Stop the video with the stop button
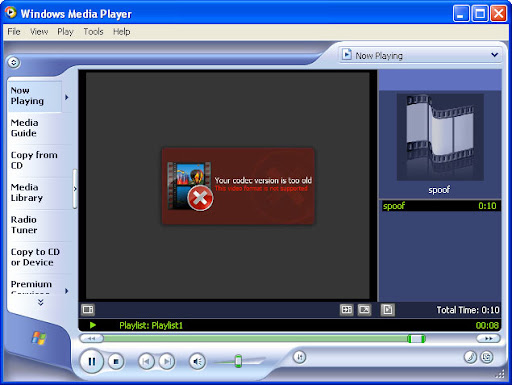The width and height of the screenshot is (512, 385). click(116, 361)
